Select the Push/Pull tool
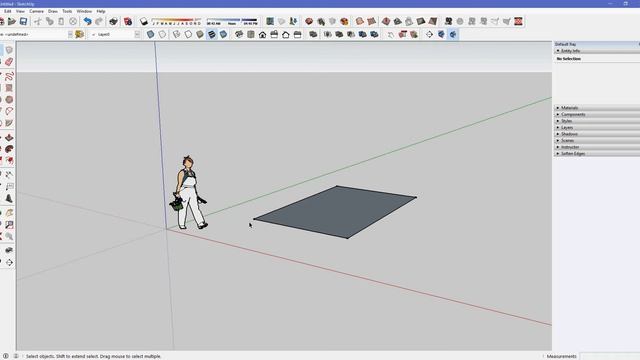Viewport: 640px width, 360px height. (9, 138)
